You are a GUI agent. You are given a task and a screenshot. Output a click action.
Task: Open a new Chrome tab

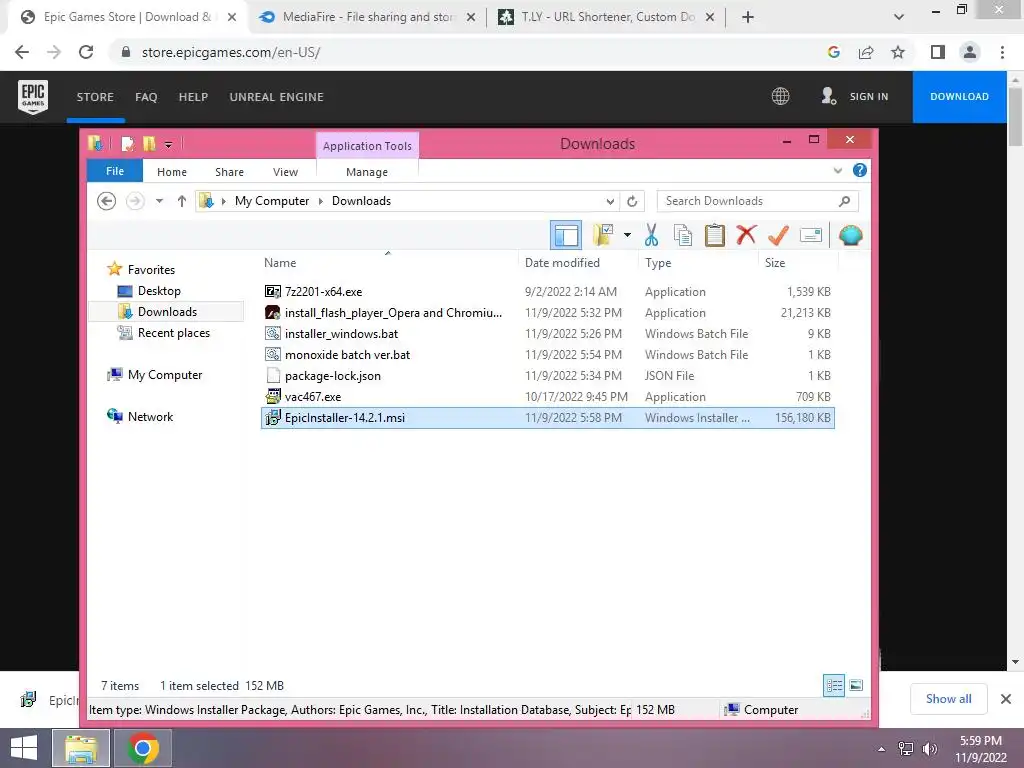748,17
